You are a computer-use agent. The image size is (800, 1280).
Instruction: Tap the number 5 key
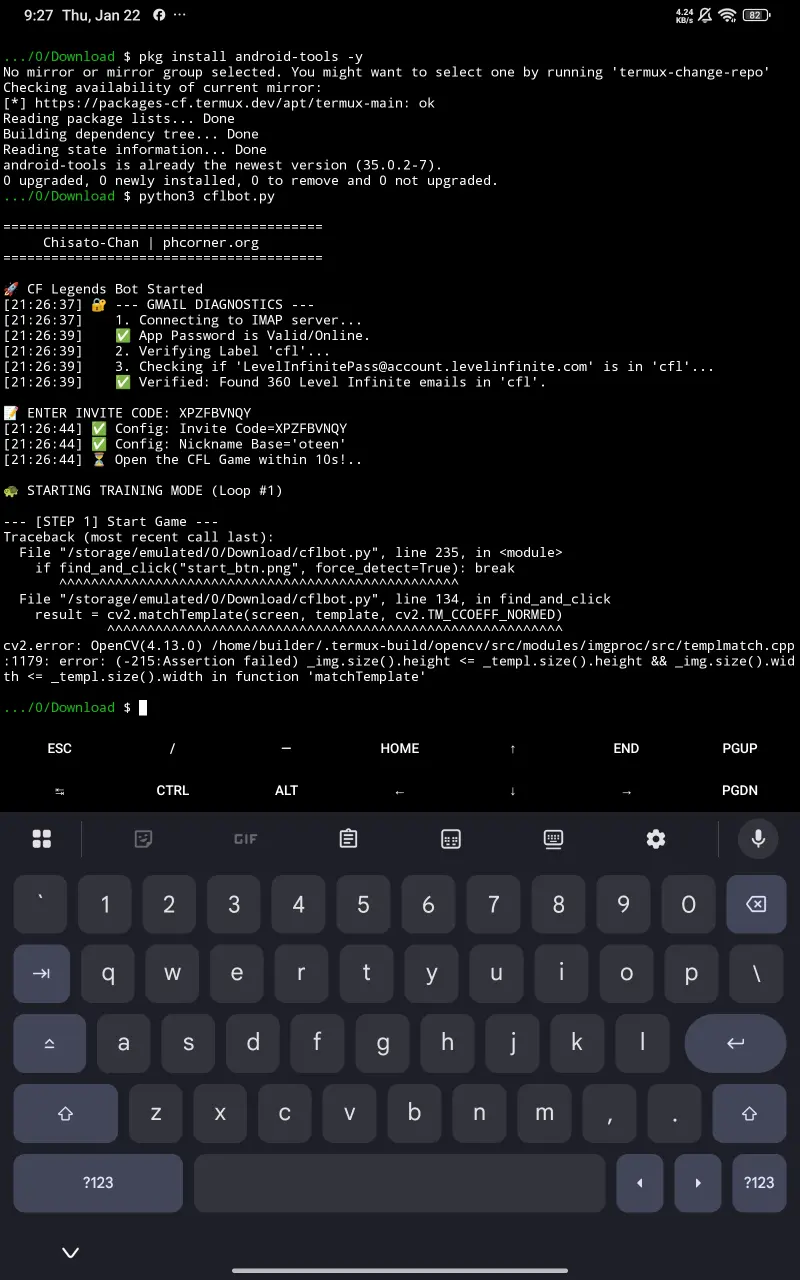click(364, 904)
